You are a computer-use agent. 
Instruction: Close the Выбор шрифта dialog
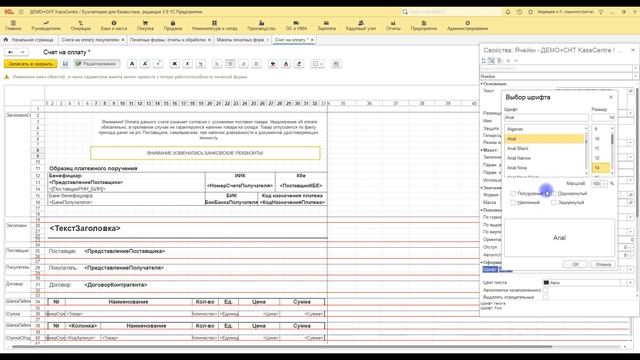click(x=611, y=97)
